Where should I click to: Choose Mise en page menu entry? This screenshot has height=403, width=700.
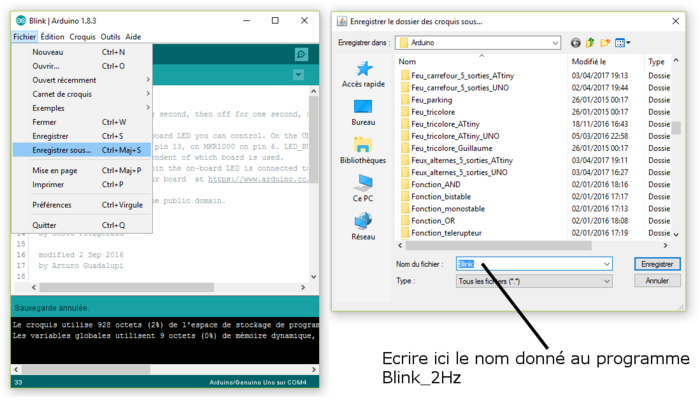82,170
